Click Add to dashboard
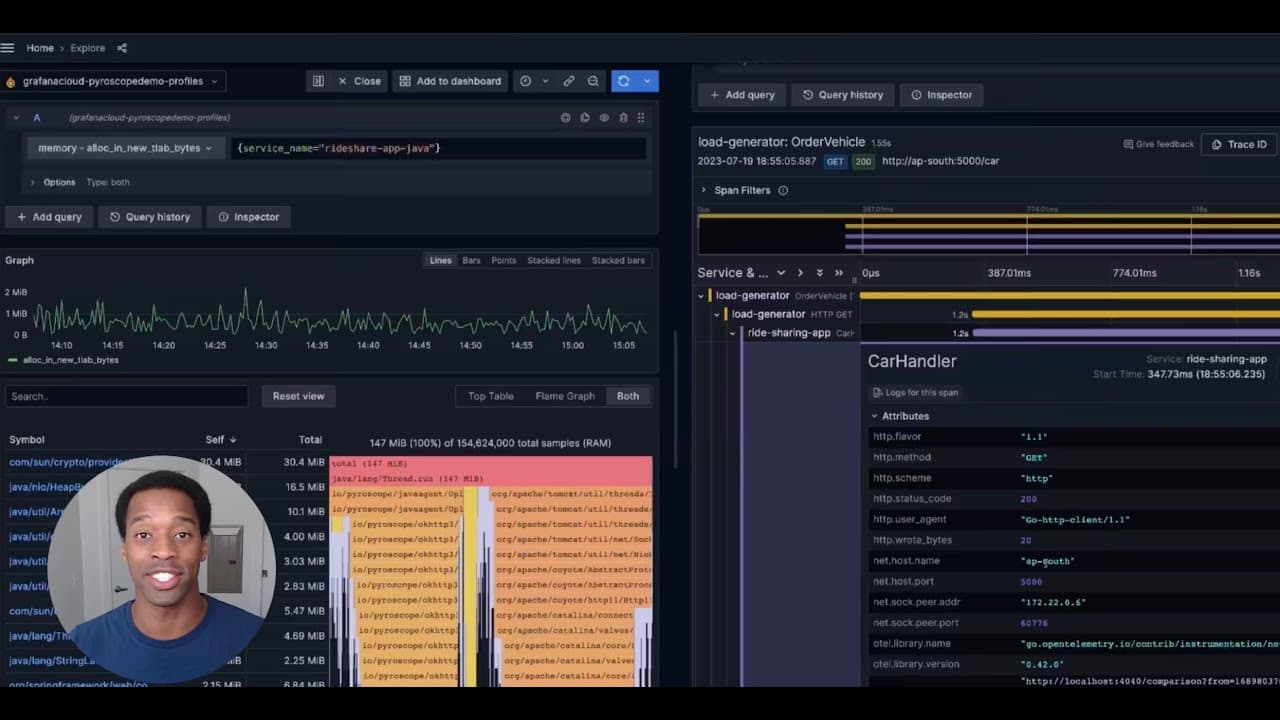This screenshot has height=720, width=1280. (x=450, y=81)
